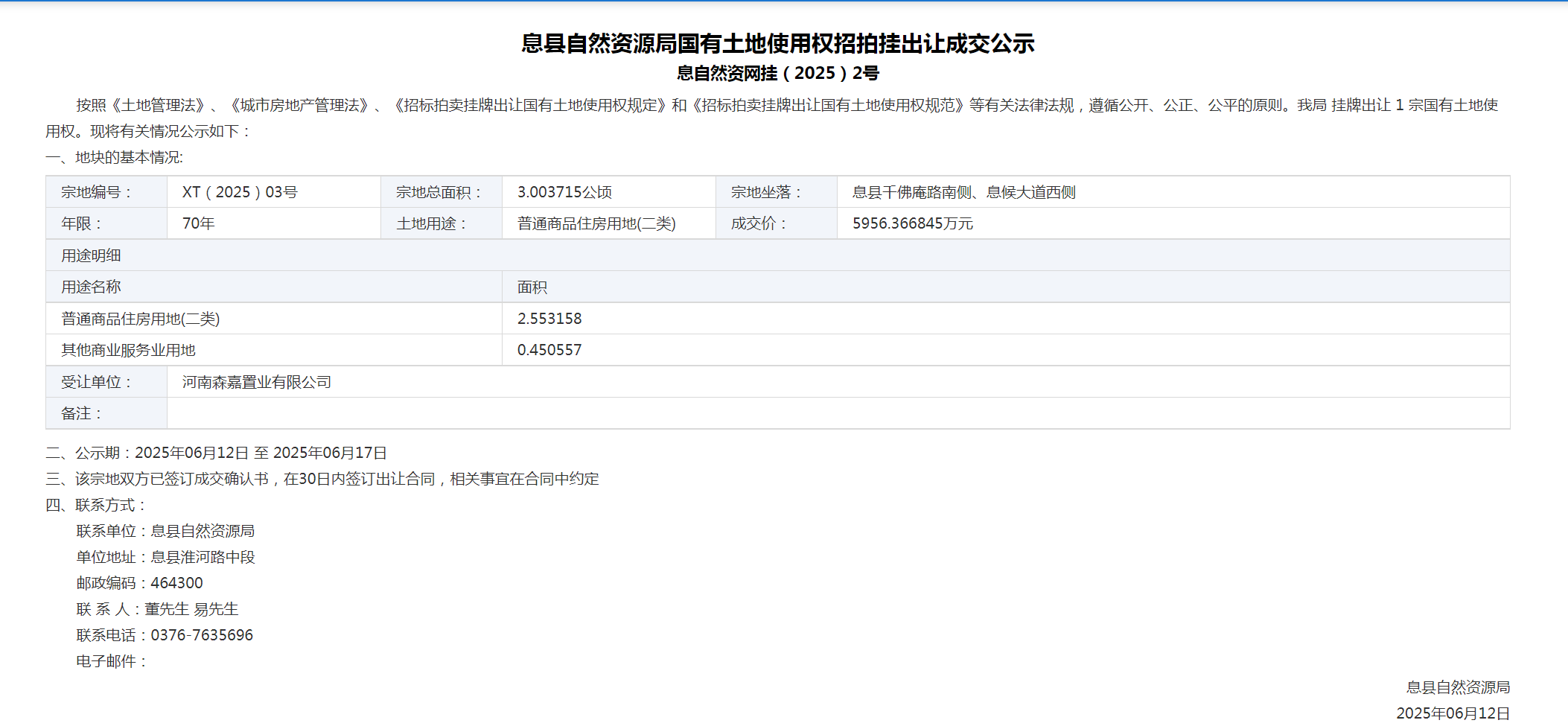Click the label 备注：
This screenshot has width=1568, height=726.
click(x=83, y=413)
